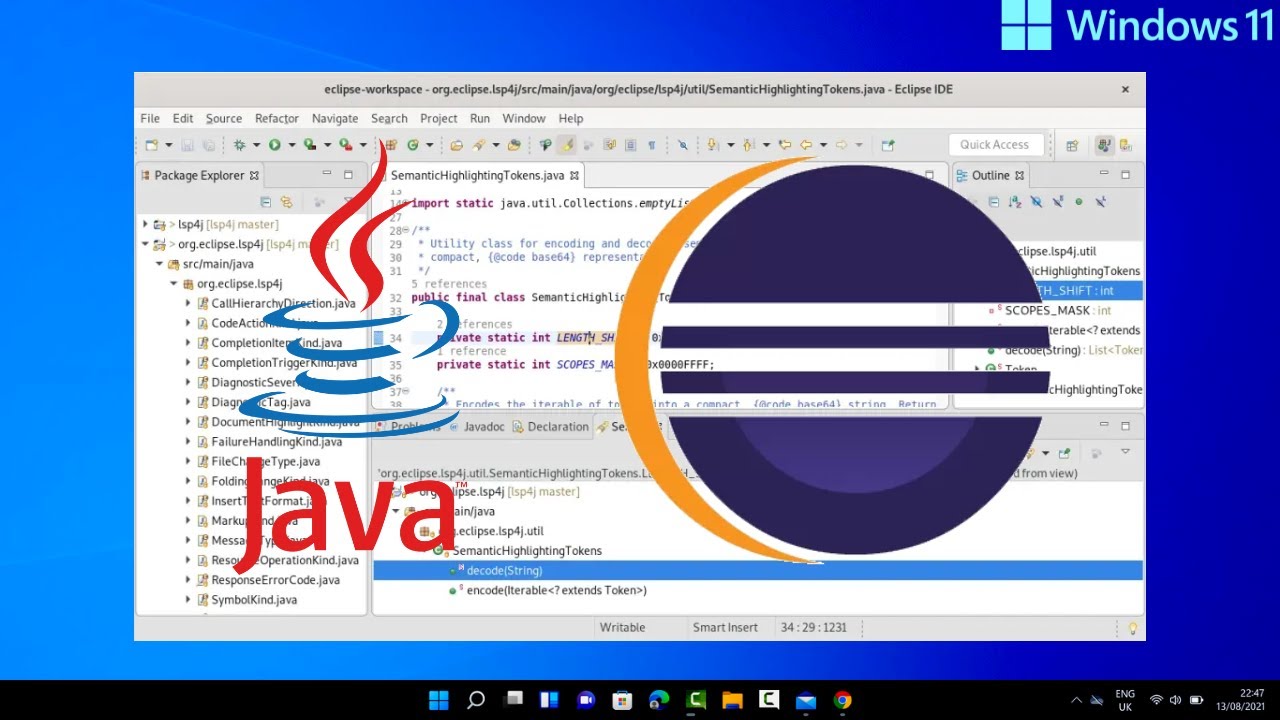Open the Navigate menu
The height and width of the screenshot is (720, 1280).
click(335, 118)
